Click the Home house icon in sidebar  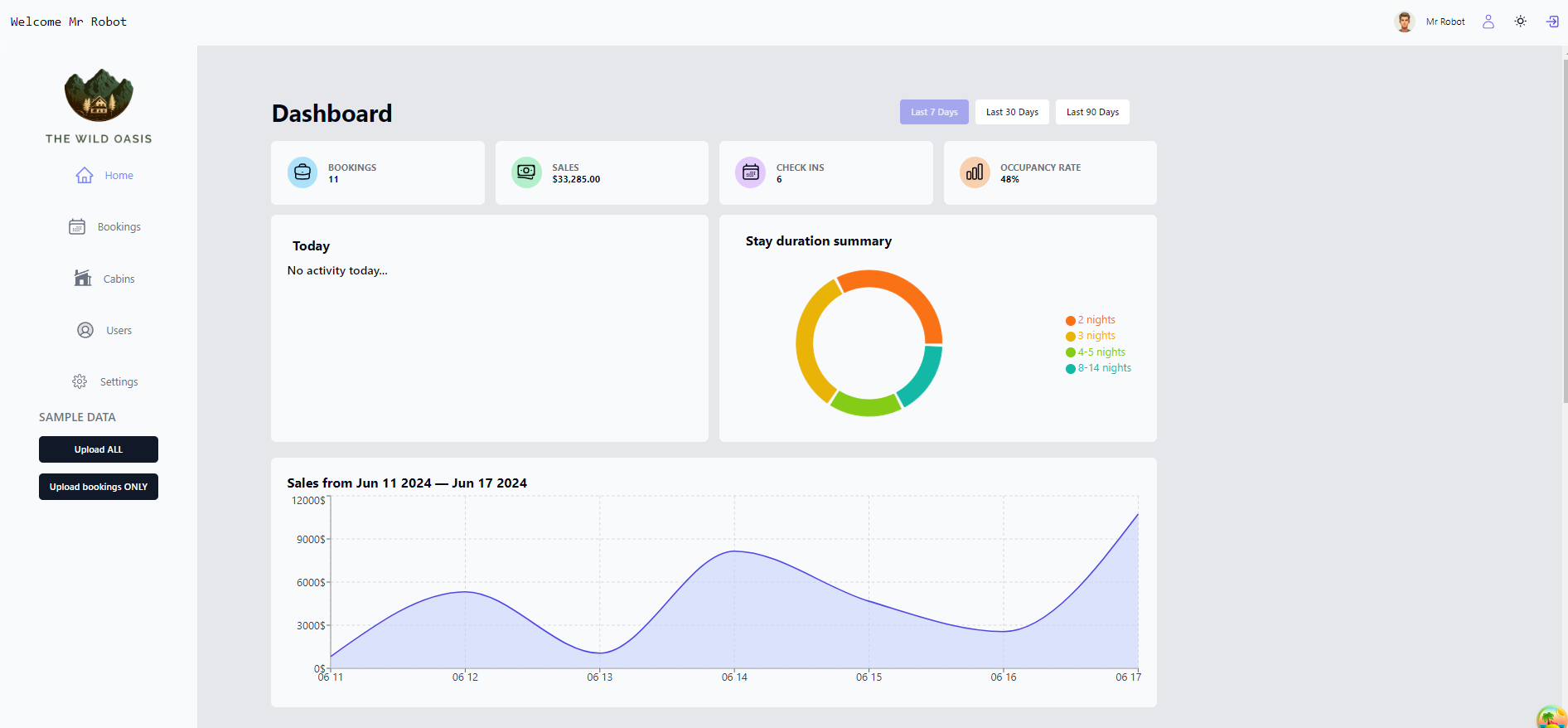click(x=85, y=175)
